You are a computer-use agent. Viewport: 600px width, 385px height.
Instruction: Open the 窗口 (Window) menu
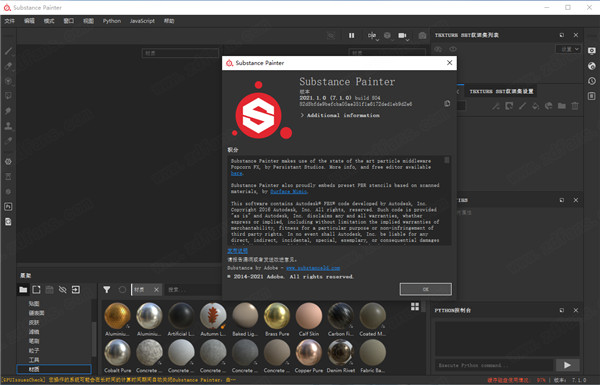[69, 21]
